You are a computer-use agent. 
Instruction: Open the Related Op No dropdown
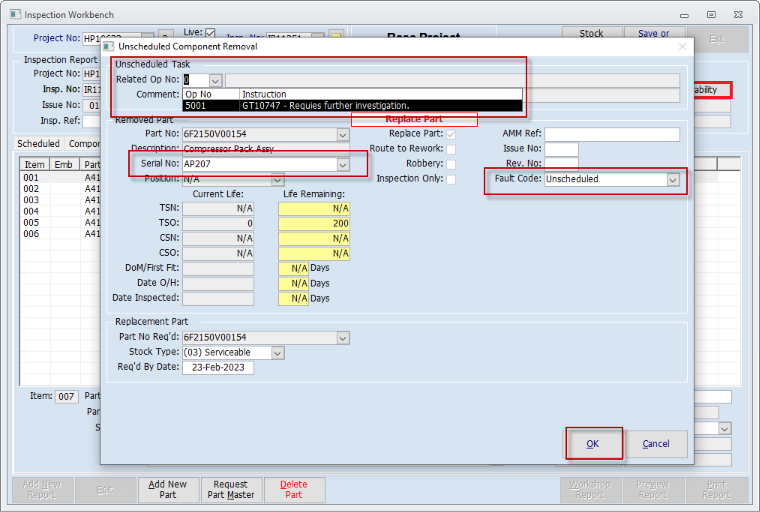click(x=215, y=80)
